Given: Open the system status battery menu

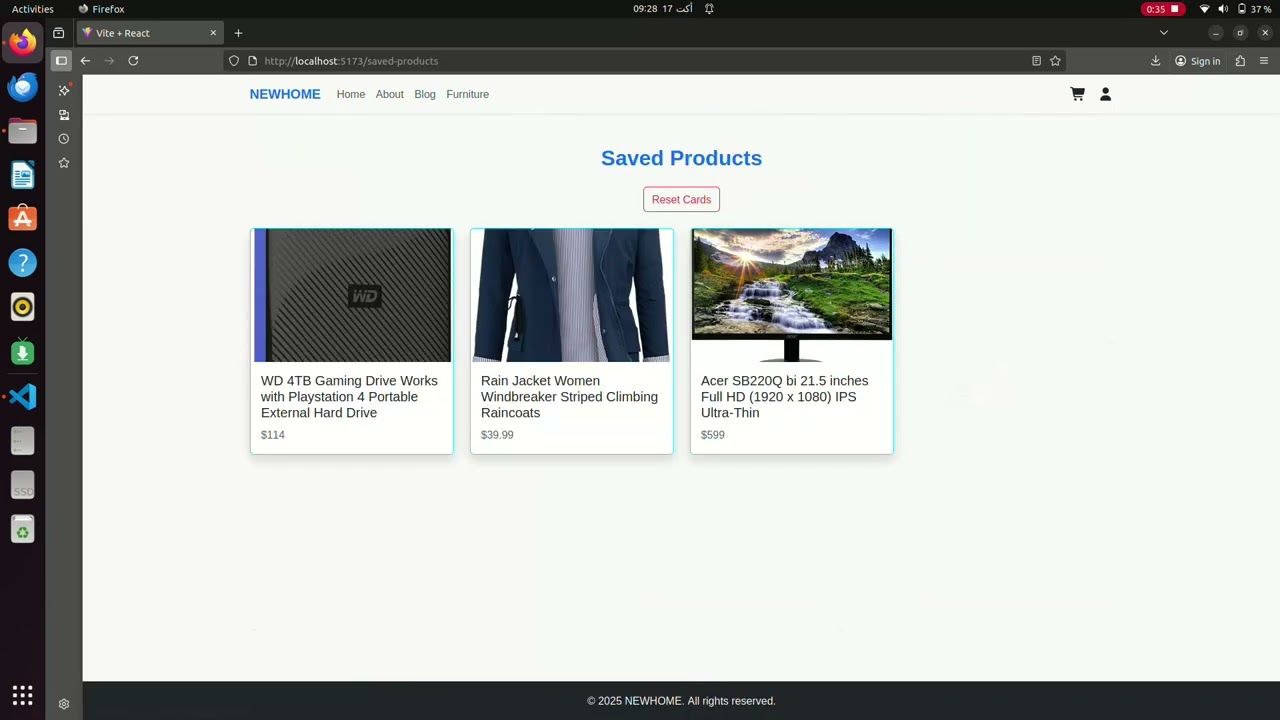Looking at the screenshot, I should [1236, 9].
